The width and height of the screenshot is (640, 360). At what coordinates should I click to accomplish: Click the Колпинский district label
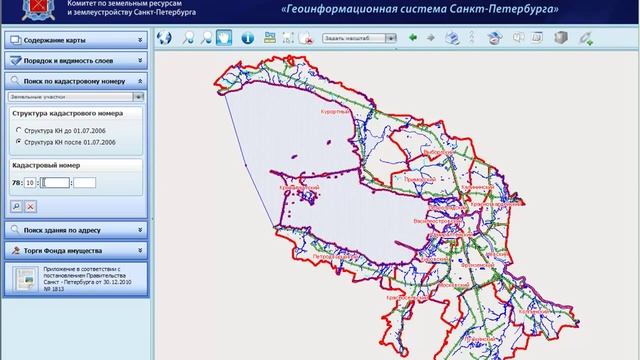point(534,312)
